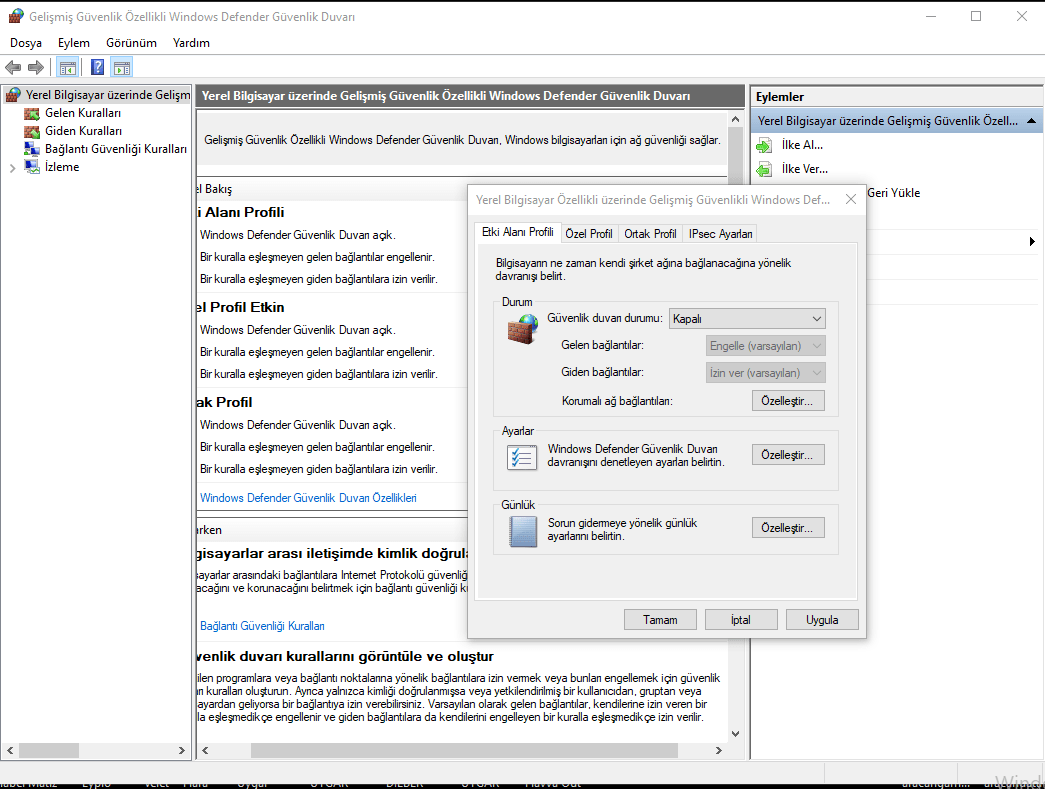Screen dimensions: 1045x789
Task: Click Geri Yükle in the Eylemler pane
Action: point(894,193)
